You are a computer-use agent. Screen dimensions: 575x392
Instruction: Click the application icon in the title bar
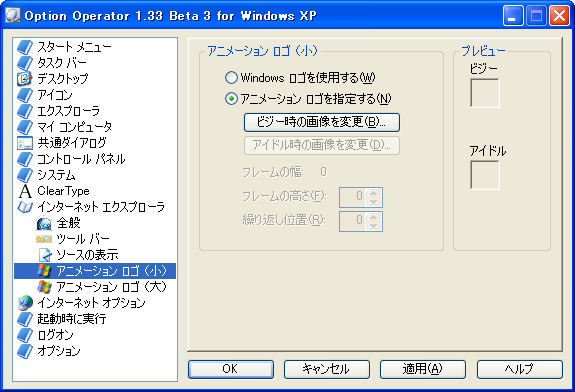point(12,15)
